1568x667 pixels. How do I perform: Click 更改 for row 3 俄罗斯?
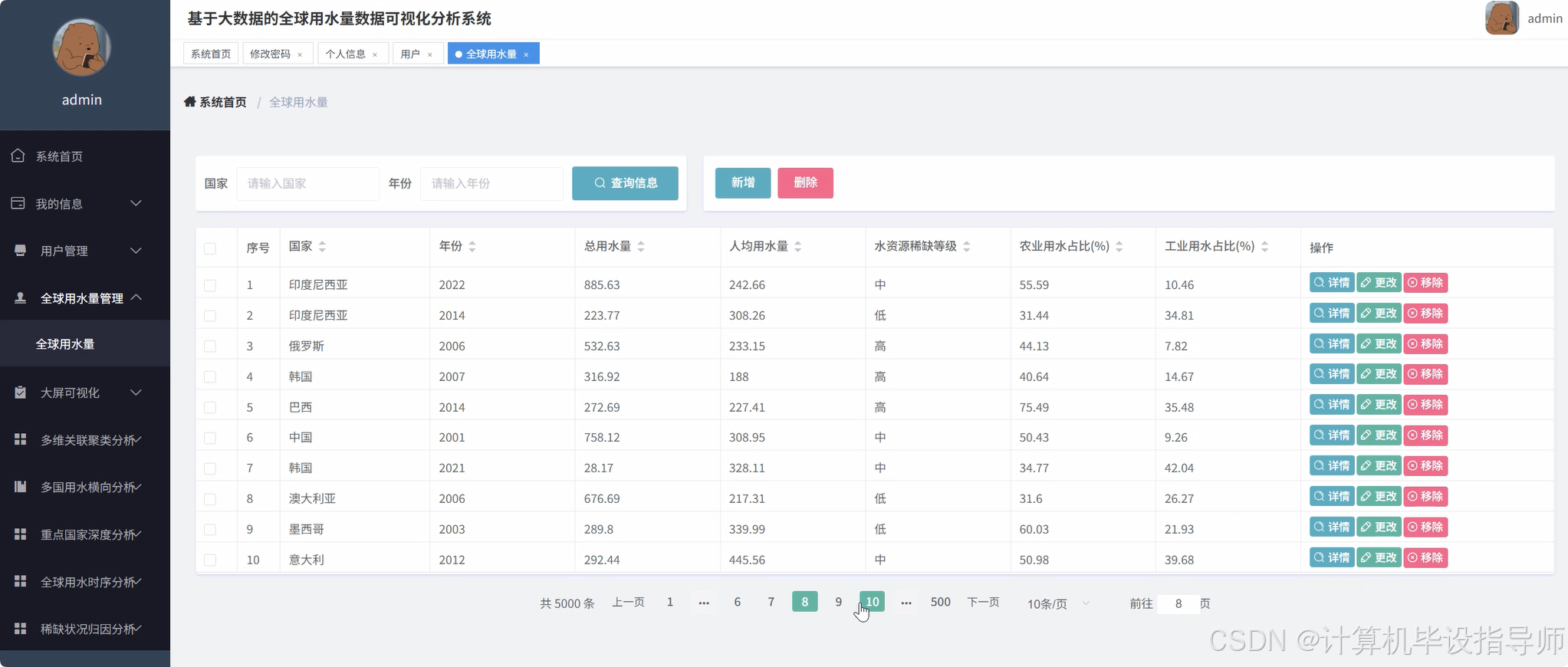tap(1379, 343)
